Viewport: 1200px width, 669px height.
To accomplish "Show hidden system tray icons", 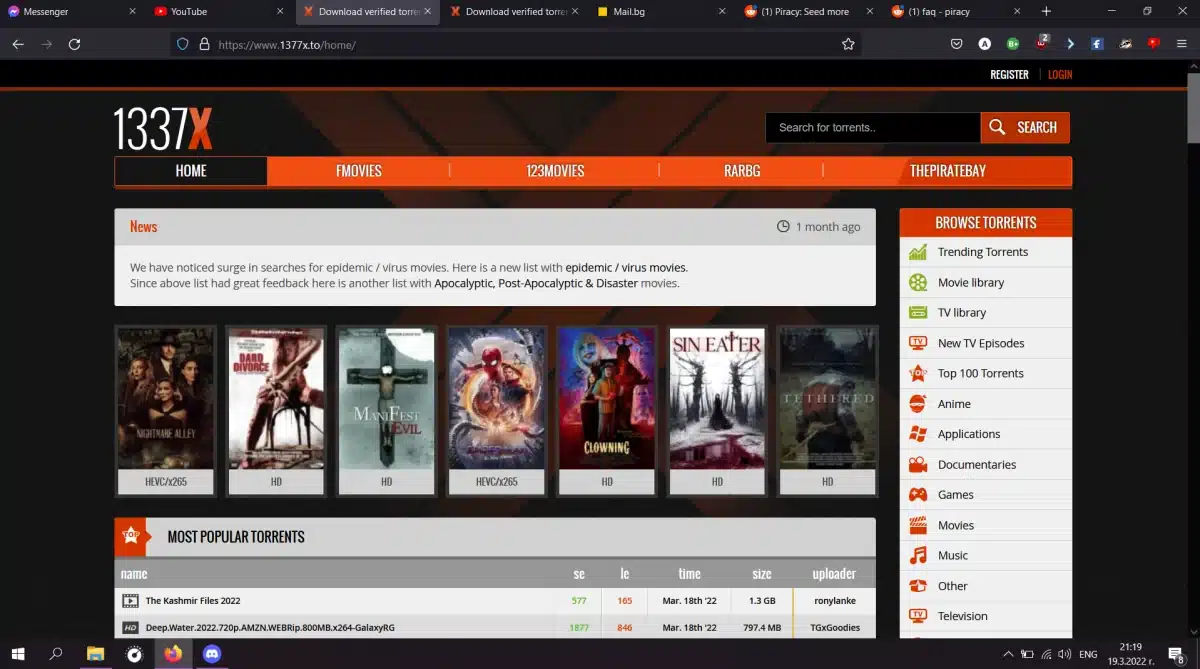I will pos(1007,654).
